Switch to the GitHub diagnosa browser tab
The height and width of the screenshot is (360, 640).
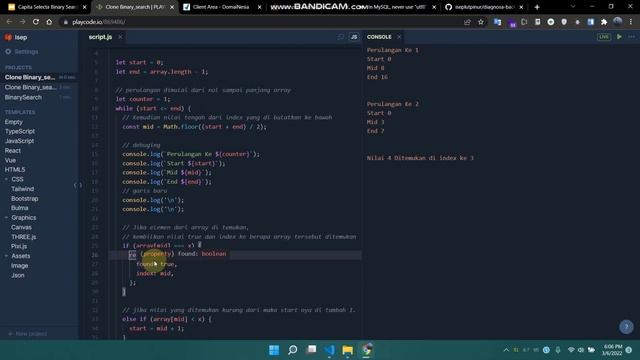484,7
